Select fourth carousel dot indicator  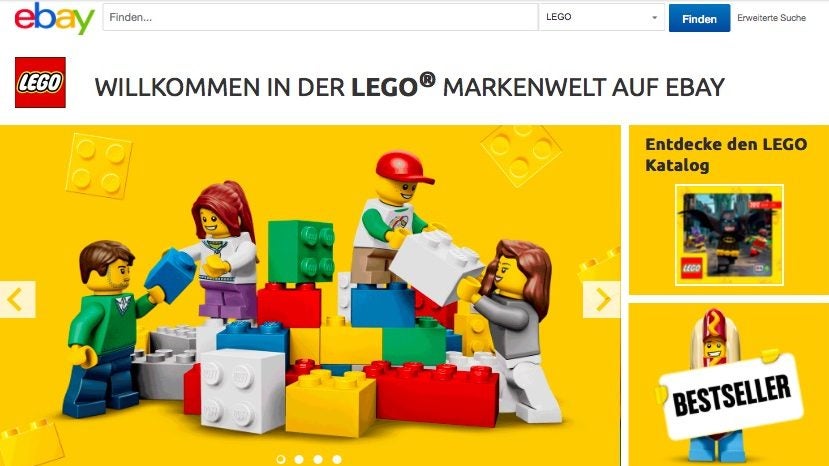[337, 459]
